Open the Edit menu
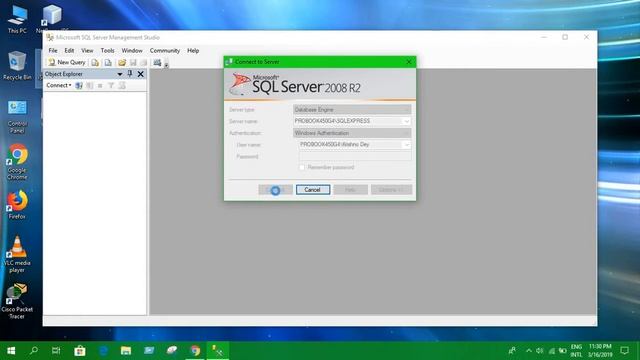640x360 pixels. point(69,51)
